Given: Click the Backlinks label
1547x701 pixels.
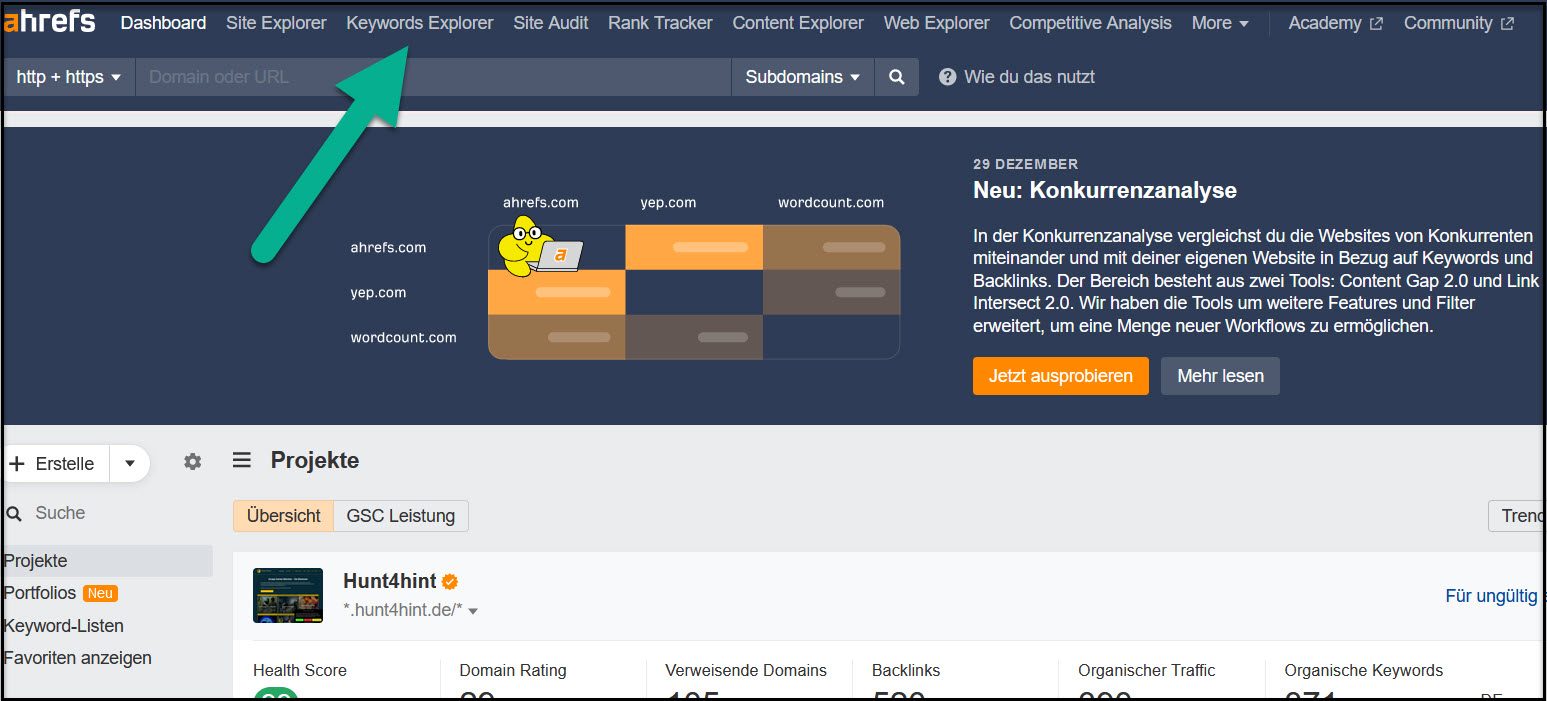Looking at the screenshot, I should pyautogui.click(x=906, y=670).
